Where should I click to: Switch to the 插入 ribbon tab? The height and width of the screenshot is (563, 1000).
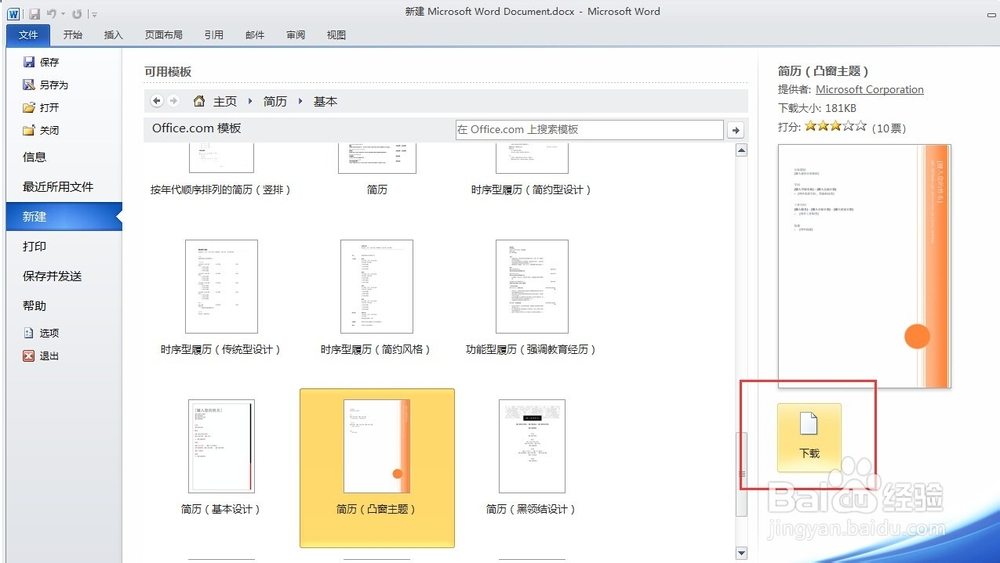114,35
